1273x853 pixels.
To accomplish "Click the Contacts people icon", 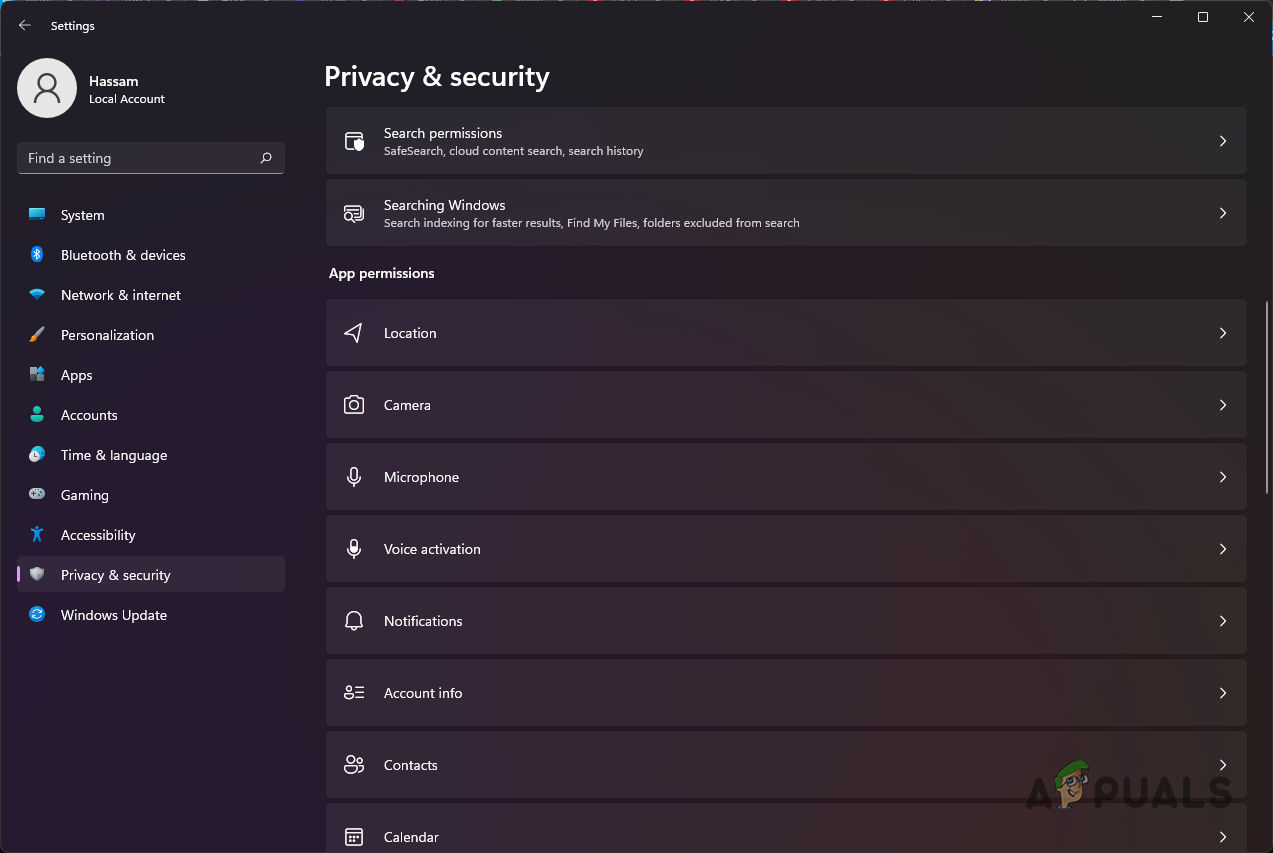I will pyautogui.click(x=353, y=765).
